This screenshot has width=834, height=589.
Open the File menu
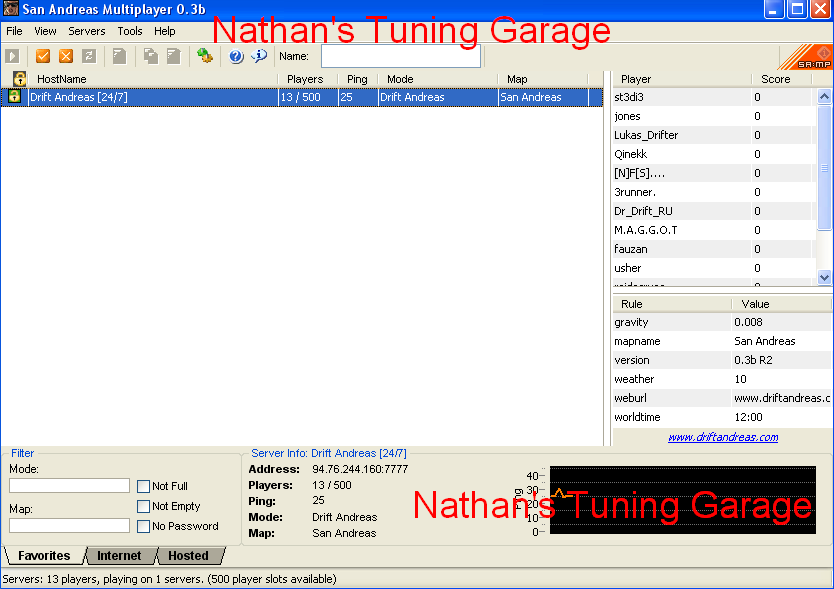tap(14, 31)
